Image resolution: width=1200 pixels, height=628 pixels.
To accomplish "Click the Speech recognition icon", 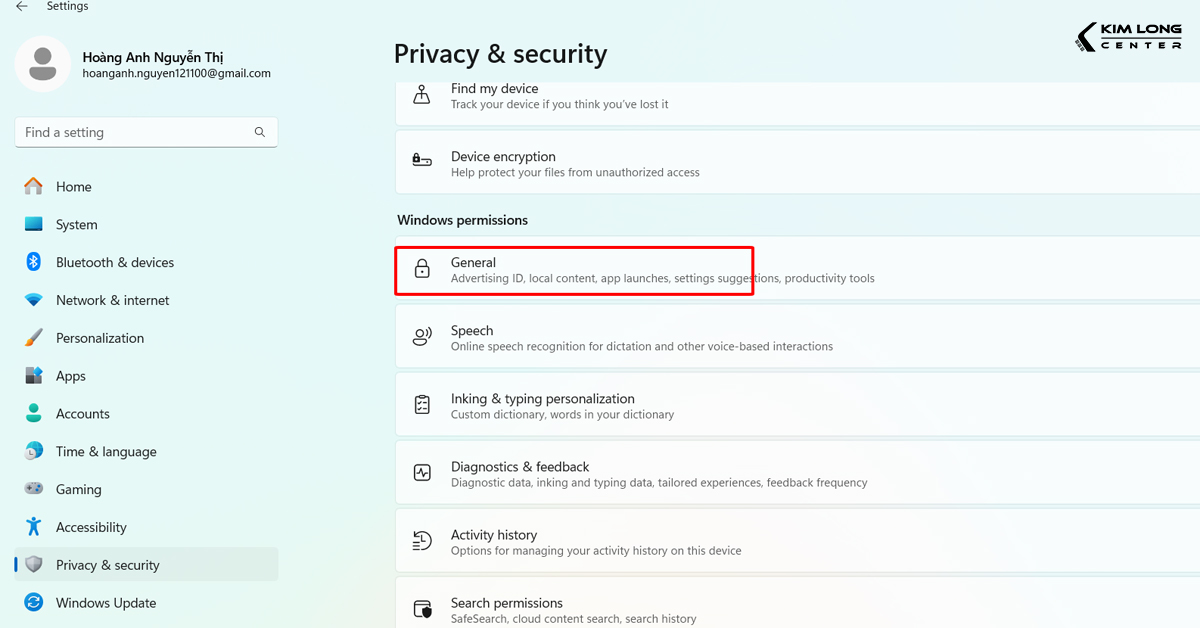I will [x=422, y=338].
